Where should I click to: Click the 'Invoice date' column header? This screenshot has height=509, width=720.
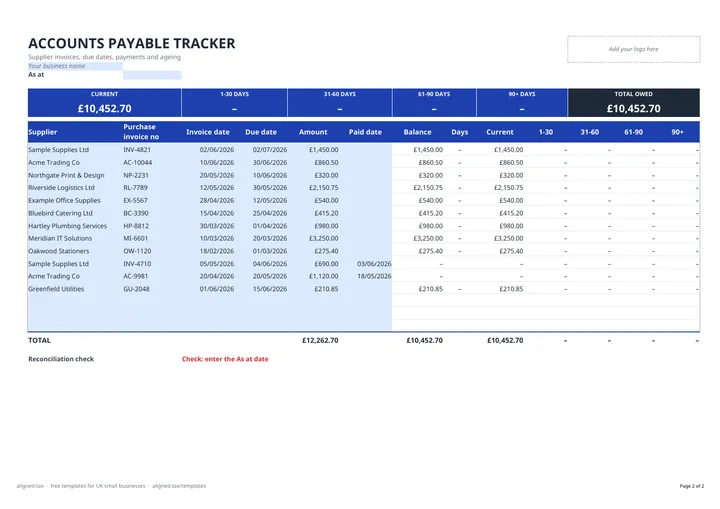click(x=208, y=132)
